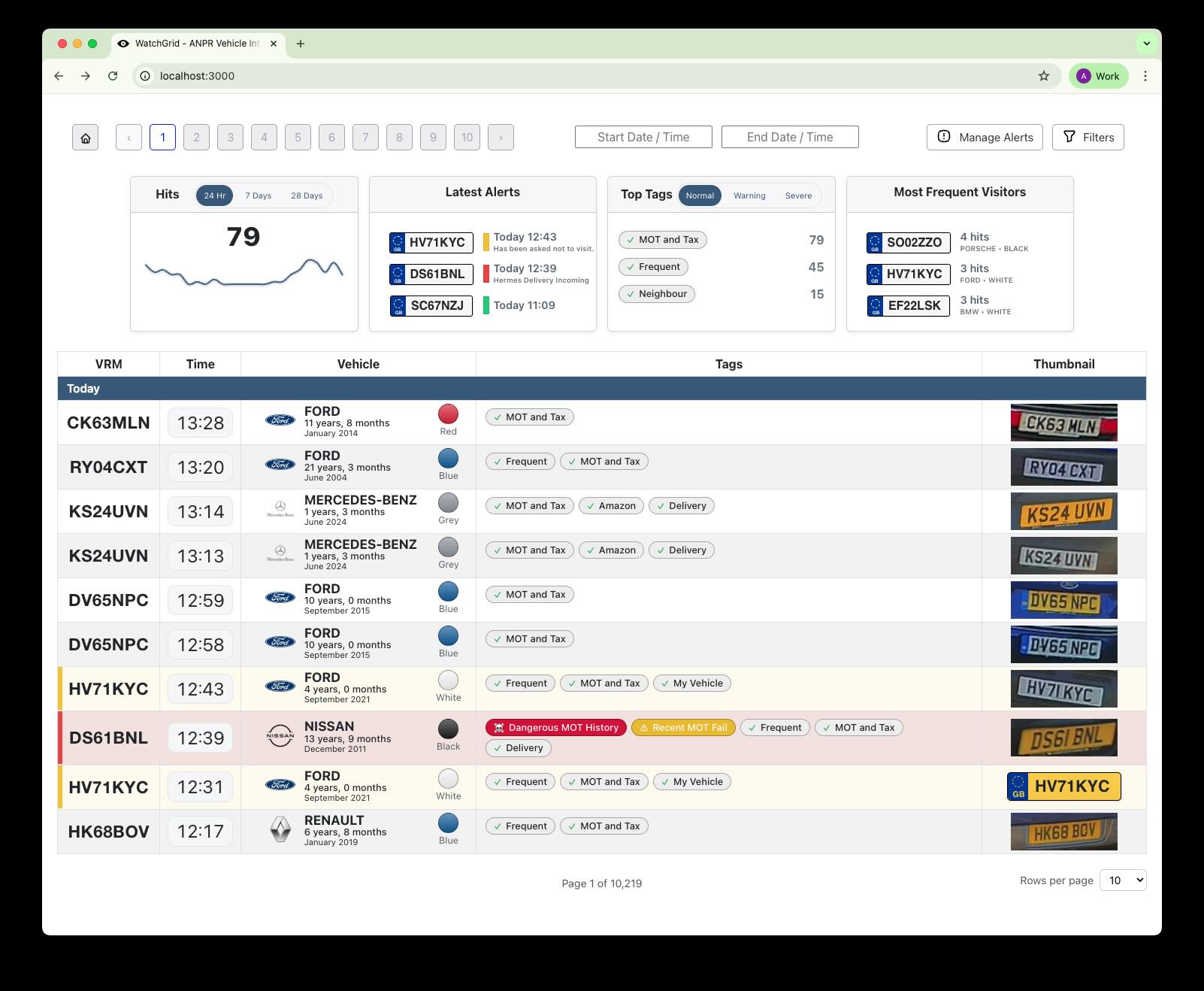Screen dimensions: 1204x991
Task: Open Chrome's three-dot menu
Action: 1145,76
